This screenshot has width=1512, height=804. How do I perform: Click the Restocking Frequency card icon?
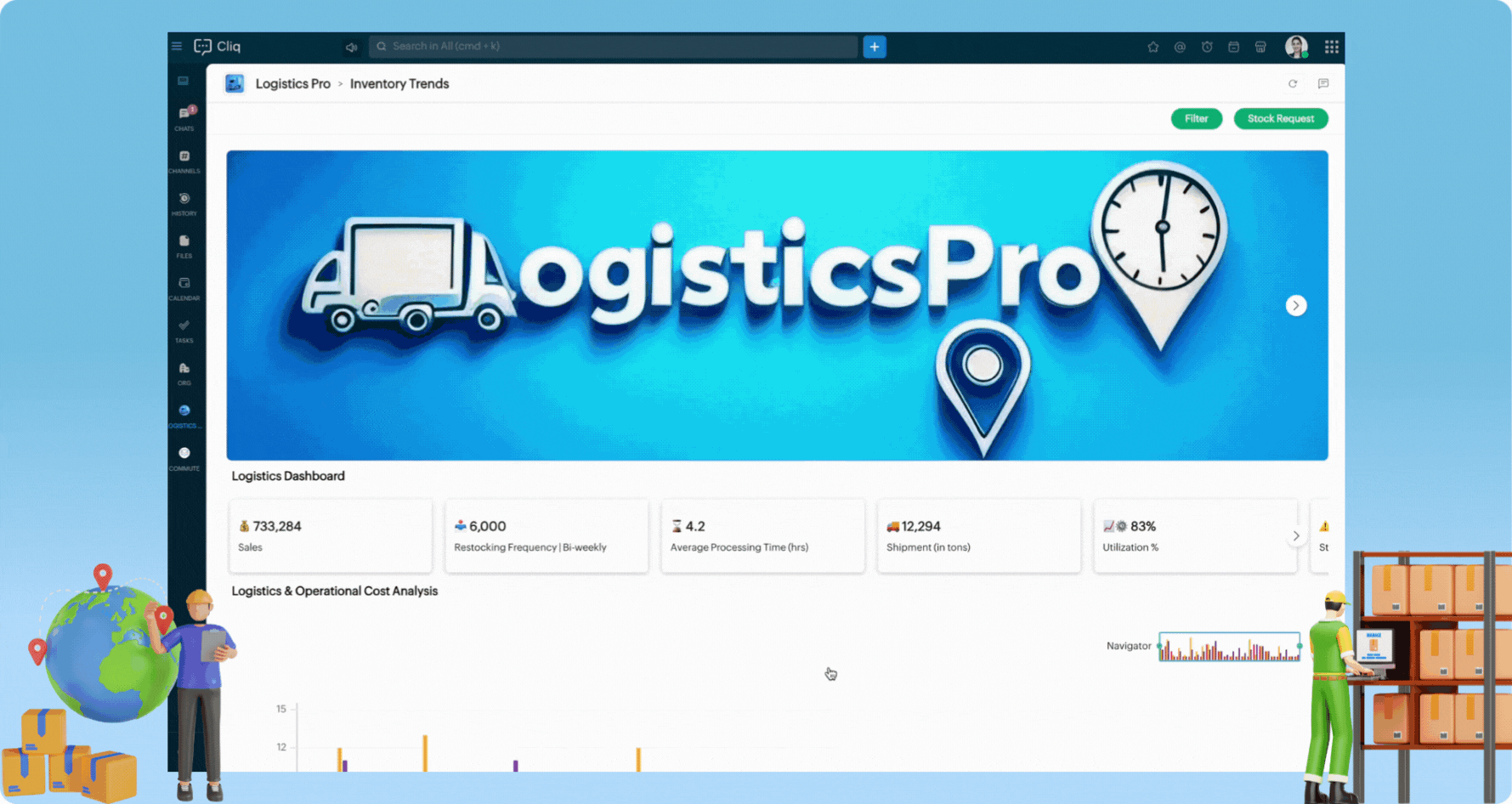(460, 526)
